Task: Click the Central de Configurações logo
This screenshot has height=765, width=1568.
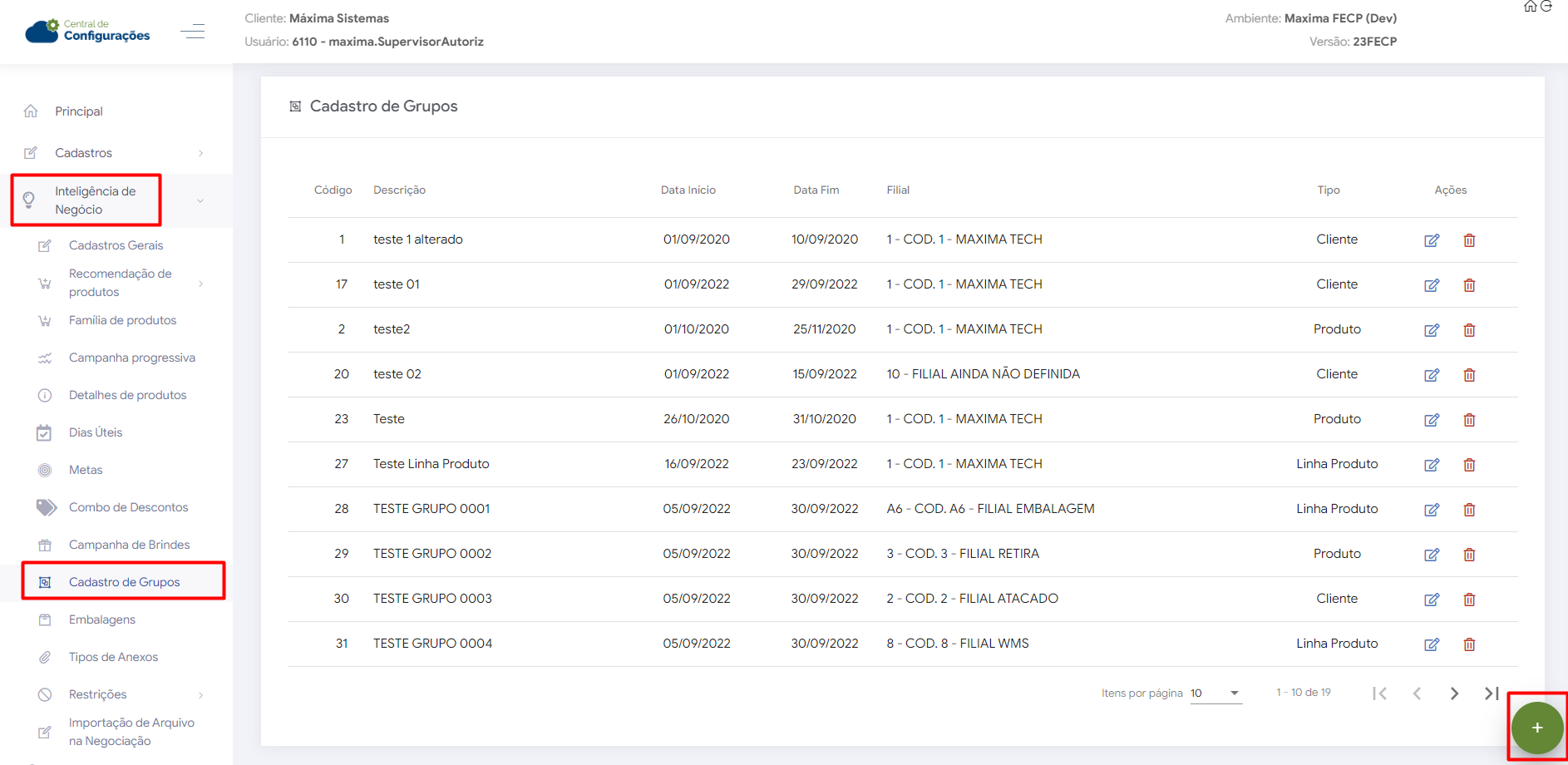Action: [x=88, y=31]
